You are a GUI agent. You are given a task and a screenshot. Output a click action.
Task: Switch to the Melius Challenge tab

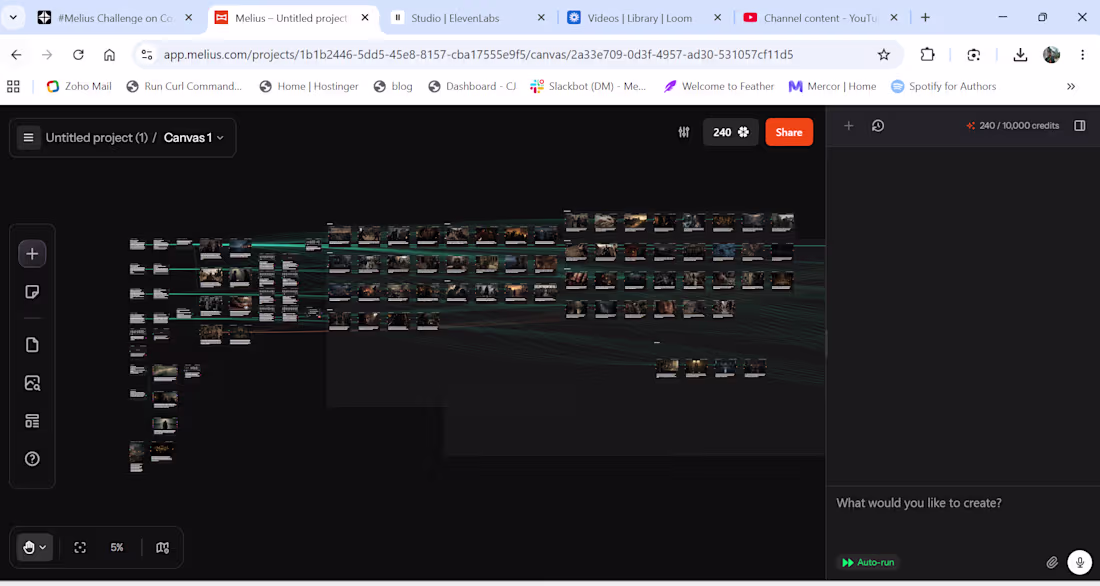[116, 18]
